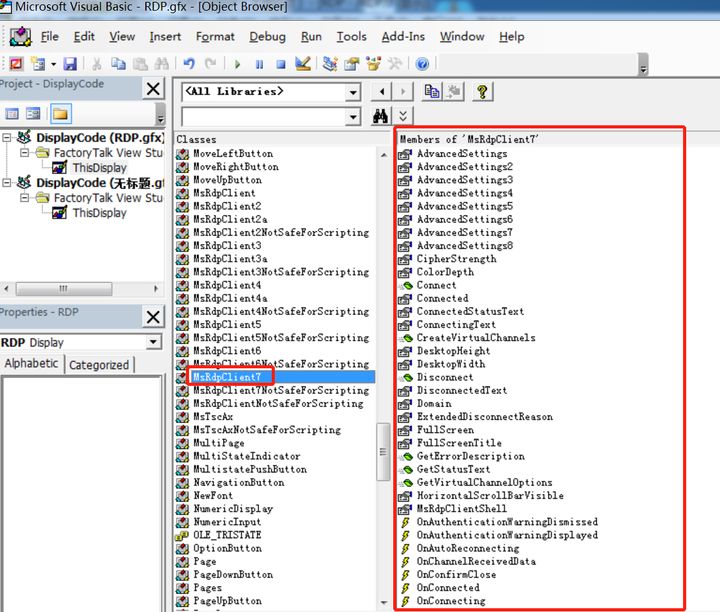Toggle Show/Hide Search Results chevrons
The height and width of the screenshot is (612, 720).
pyautogui.click(x=403, y=116)
